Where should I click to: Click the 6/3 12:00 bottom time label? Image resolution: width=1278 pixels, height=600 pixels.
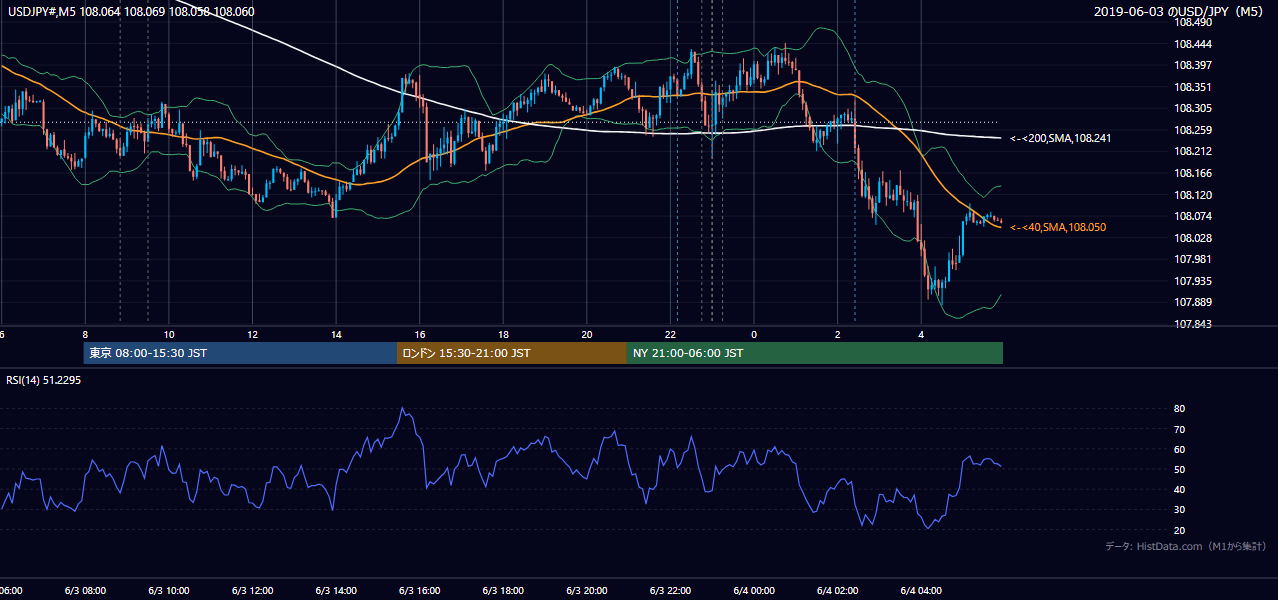point(252,591)
